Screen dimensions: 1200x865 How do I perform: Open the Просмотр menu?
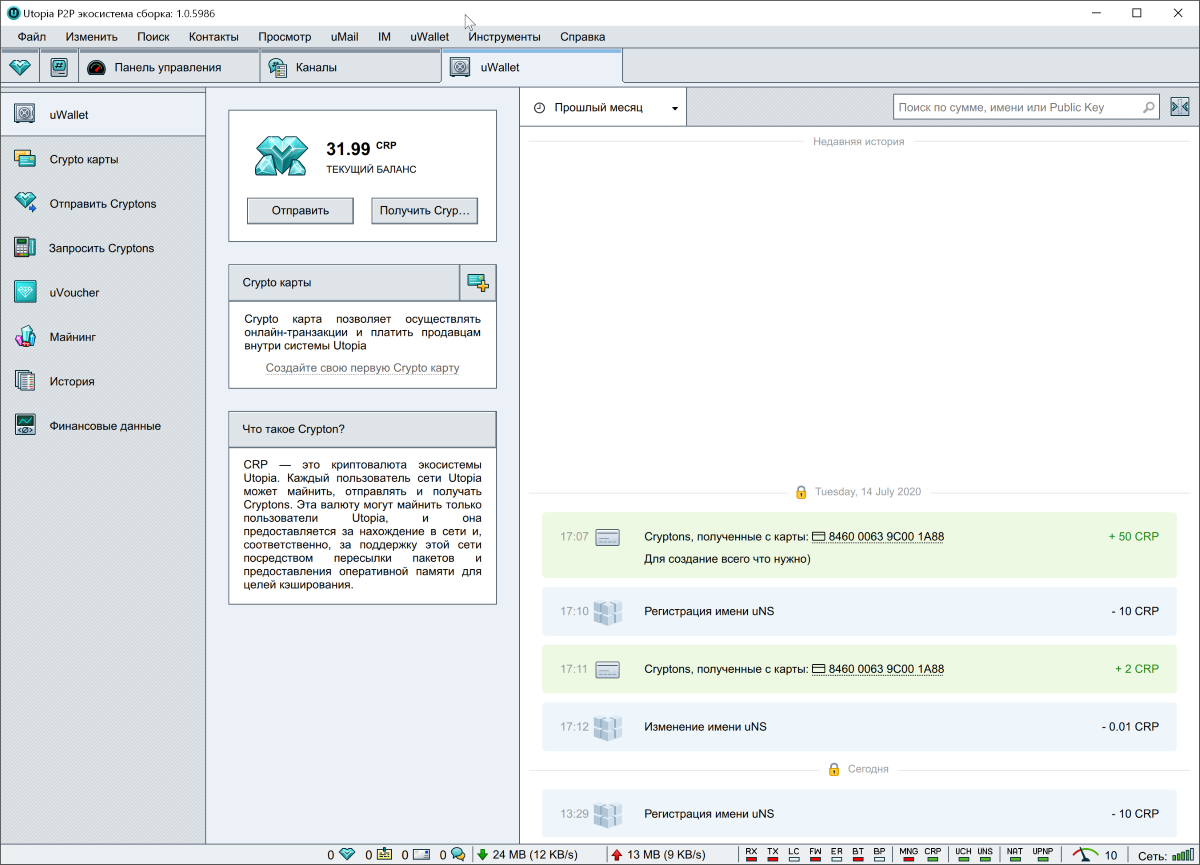[285, 37]
